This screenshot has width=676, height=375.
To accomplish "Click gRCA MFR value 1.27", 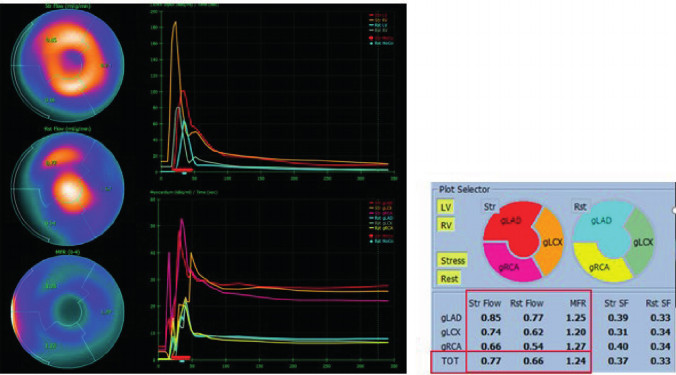I will 576,347.
